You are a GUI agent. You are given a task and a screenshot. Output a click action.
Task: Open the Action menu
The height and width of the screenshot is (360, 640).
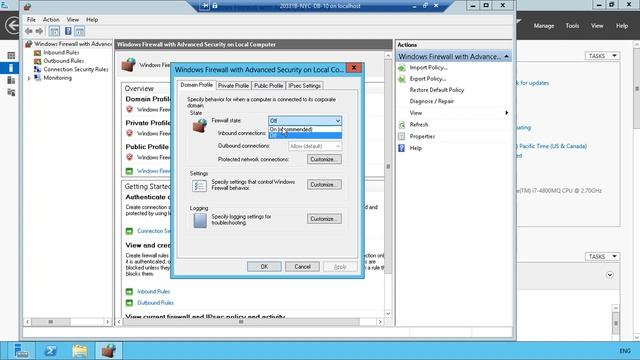(x=51, y=20)
